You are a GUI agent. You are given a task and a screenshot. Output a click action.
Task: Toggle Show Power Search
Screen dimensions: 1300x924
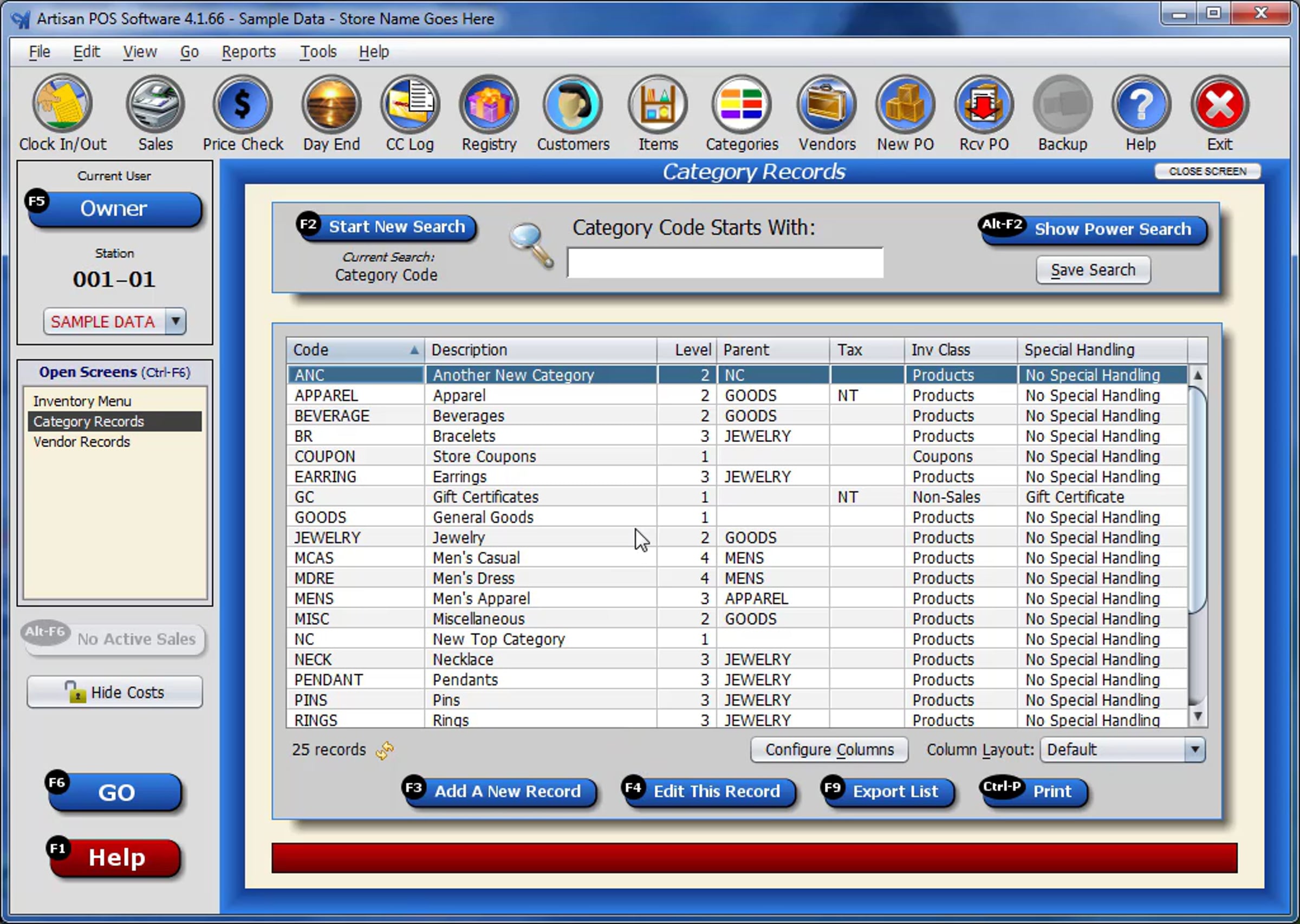pos(1094,229)
